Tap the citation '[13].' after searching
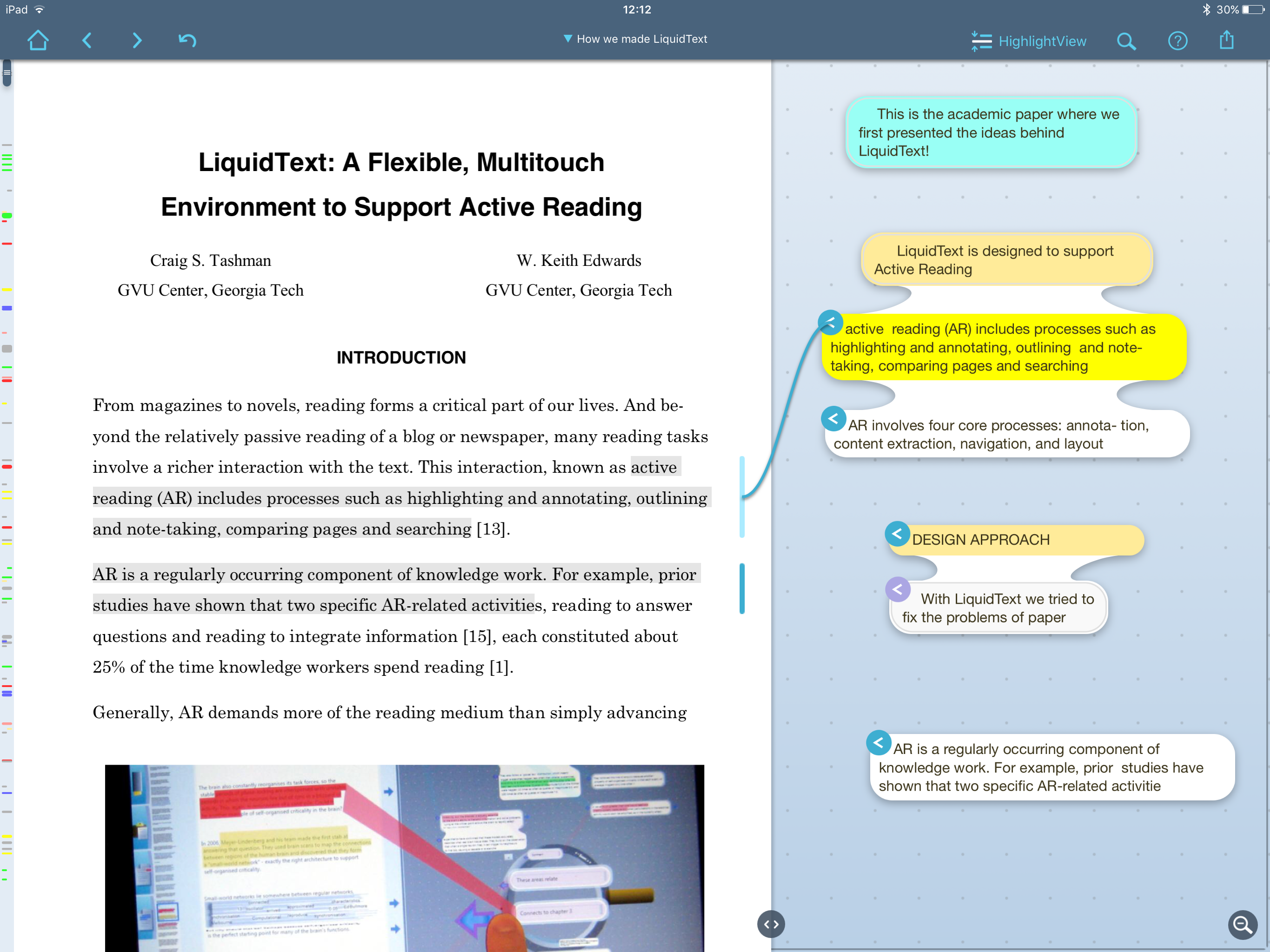This screenshot has height=952, width=1270. tap(493, 529)
